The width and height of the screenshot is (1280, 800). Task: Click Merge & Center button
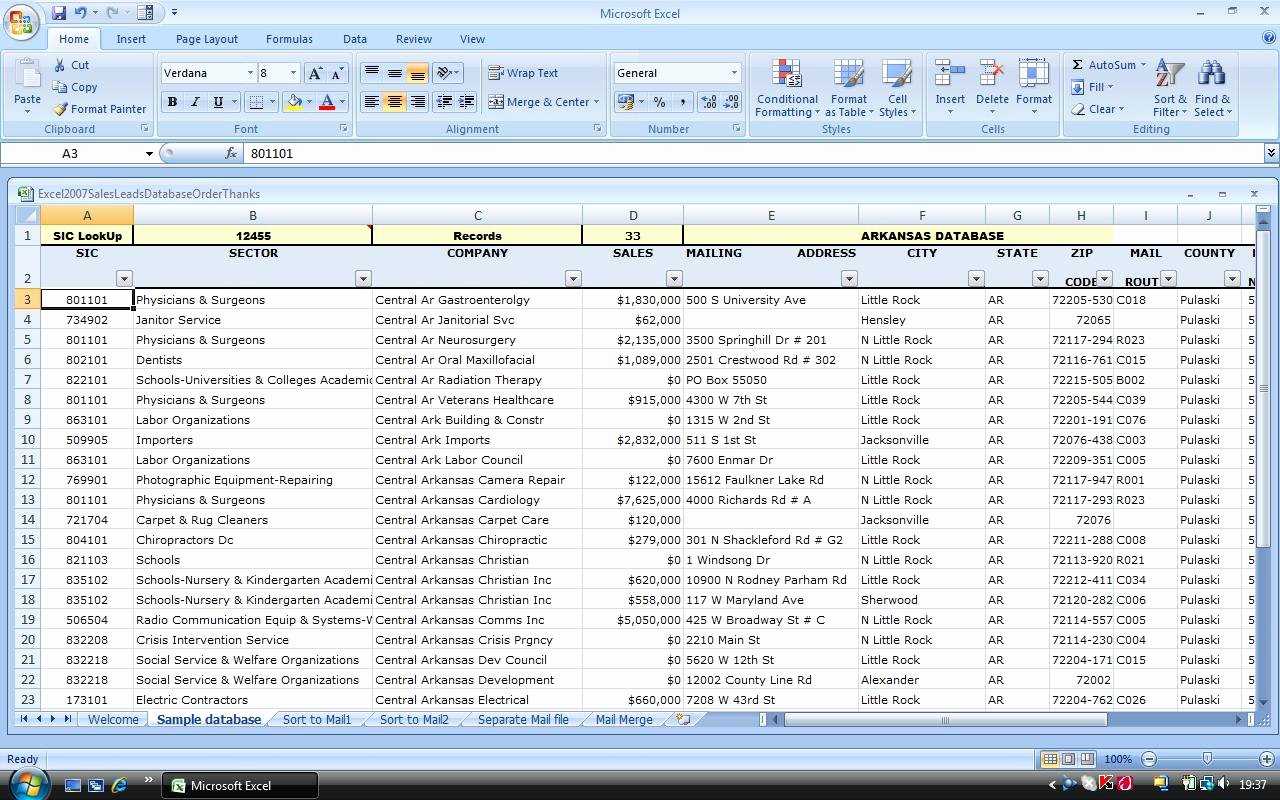tap(538, 102)
